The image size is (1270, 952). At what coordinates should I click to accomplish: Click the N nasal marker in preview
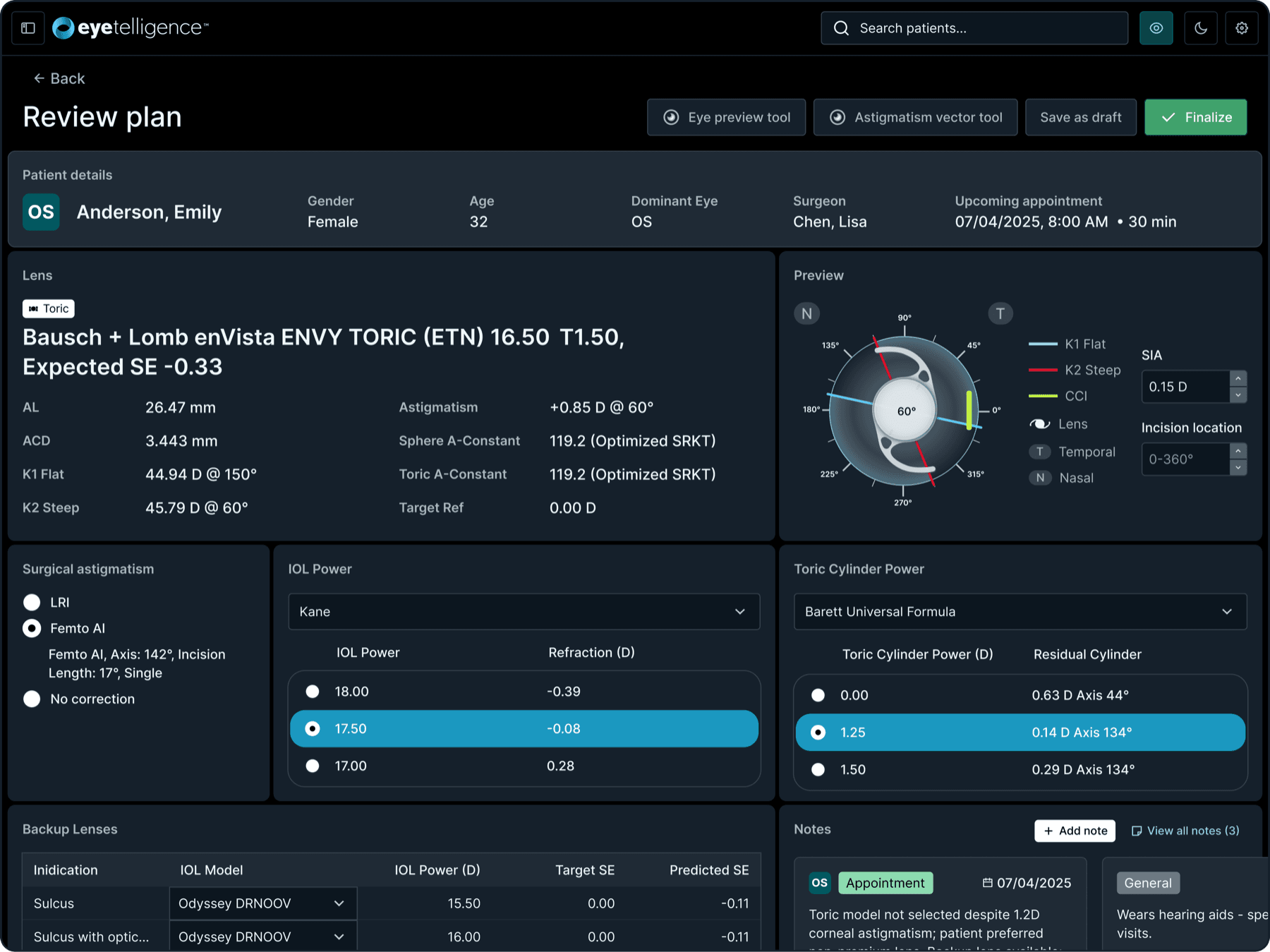coord(806,313)
